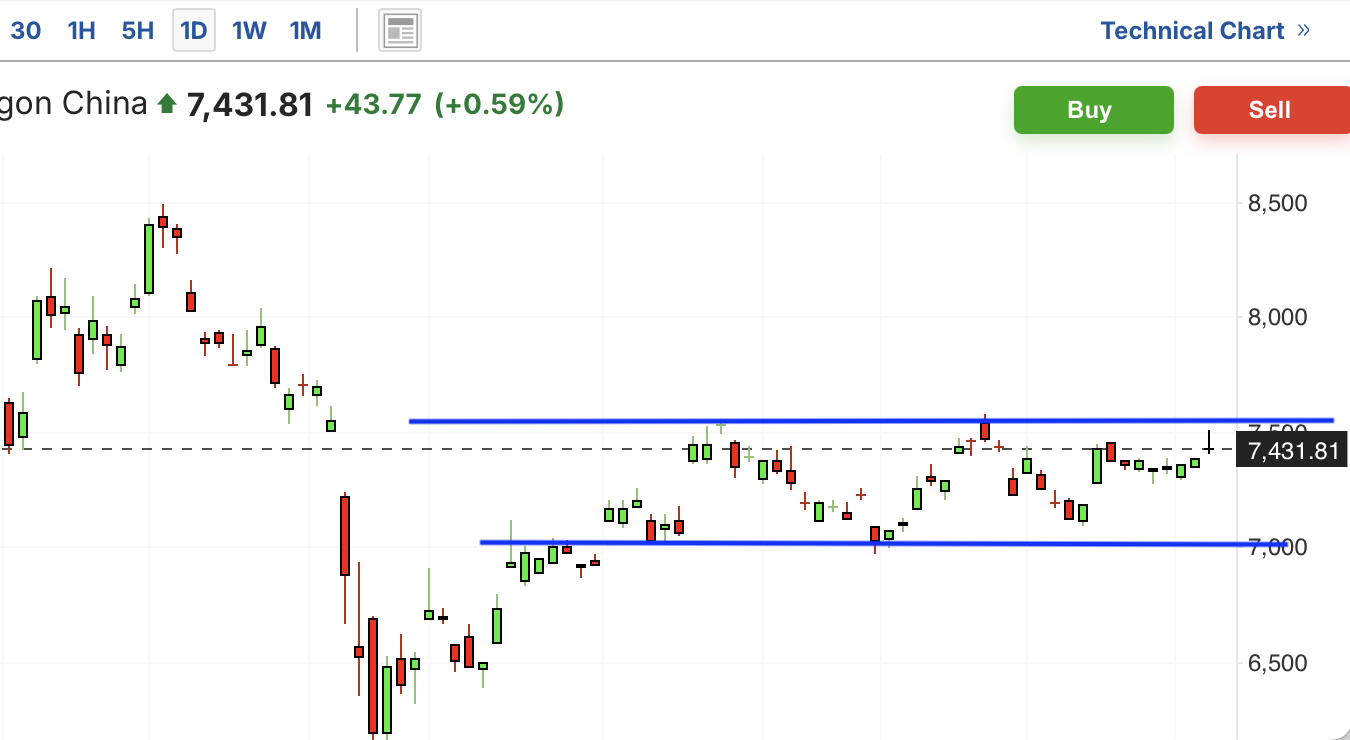1350x740 pixels.
Task: Click the large red gap-down candle
Action: (345, 535)
